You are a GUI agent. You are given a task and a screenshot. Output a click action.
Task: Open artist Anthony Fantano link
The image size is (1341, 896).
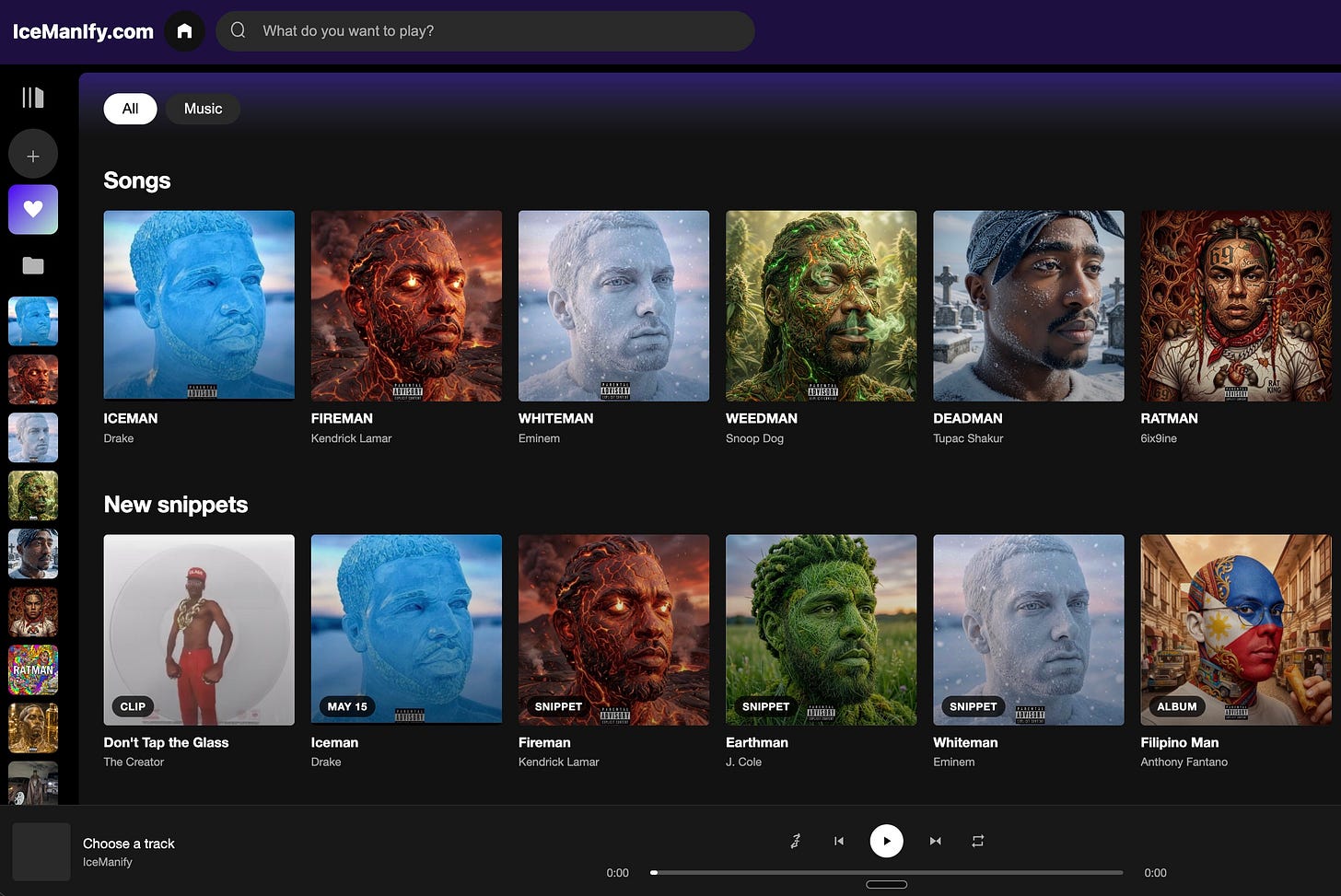(1184, 762)
